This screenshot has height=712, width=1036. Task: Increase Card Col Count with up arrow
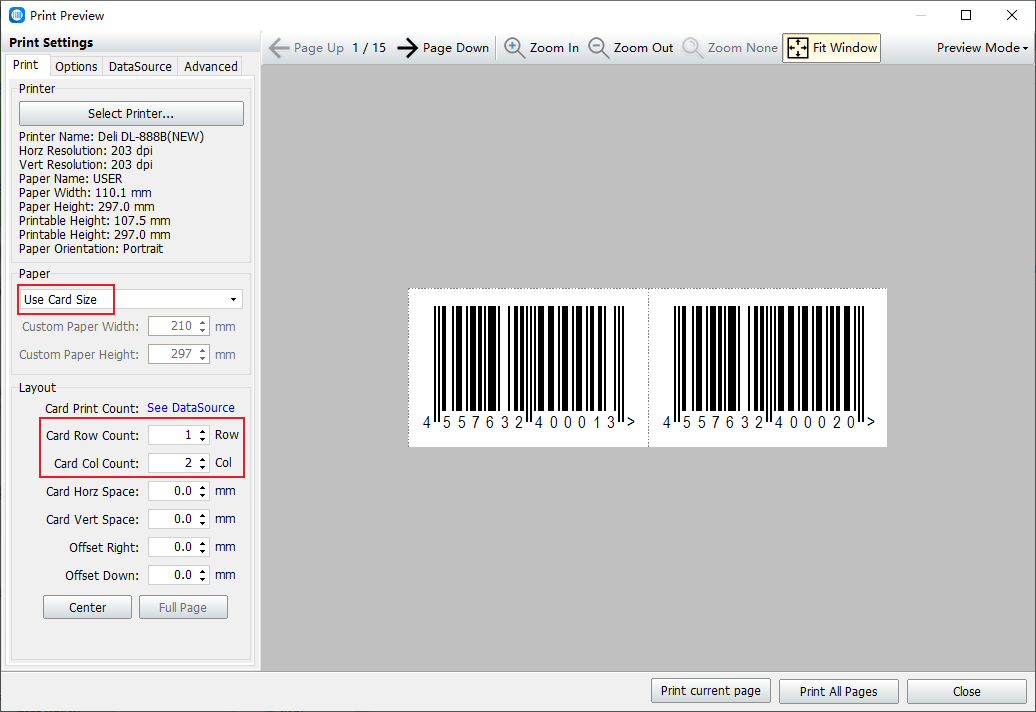[x=203, y=459]
